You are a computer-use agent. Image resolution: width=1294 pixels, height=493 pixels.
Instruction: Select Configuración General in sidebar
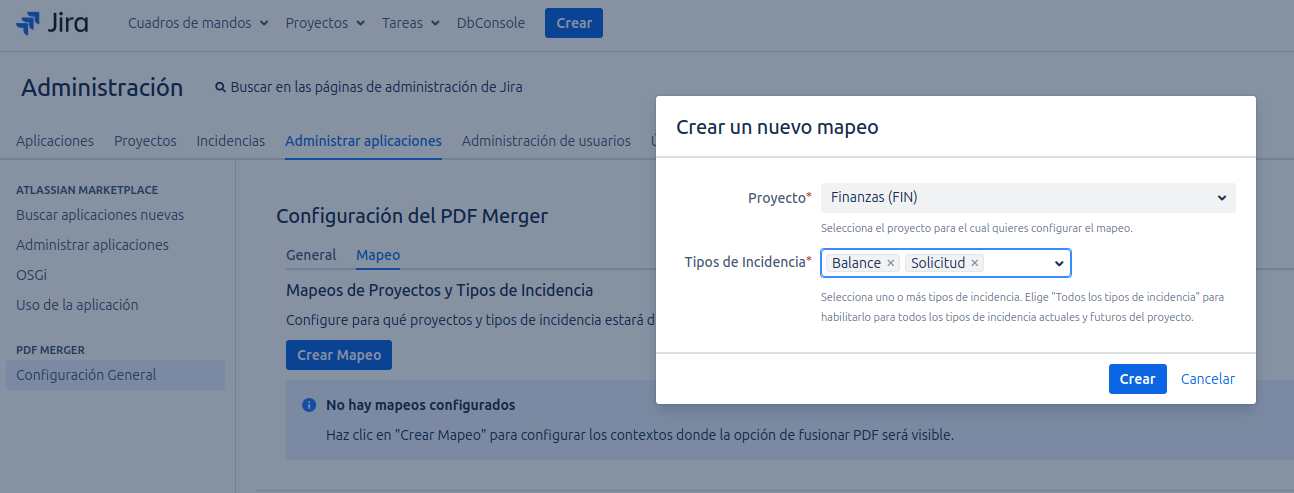115,375
